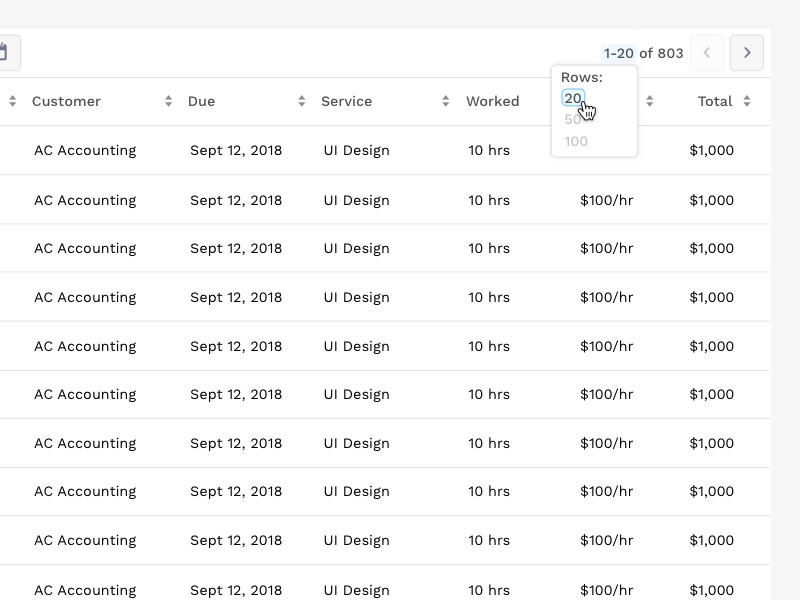Sort table by the Service column arrows
Viewport: 800px width, 600px height.
(x=446, y=101)
